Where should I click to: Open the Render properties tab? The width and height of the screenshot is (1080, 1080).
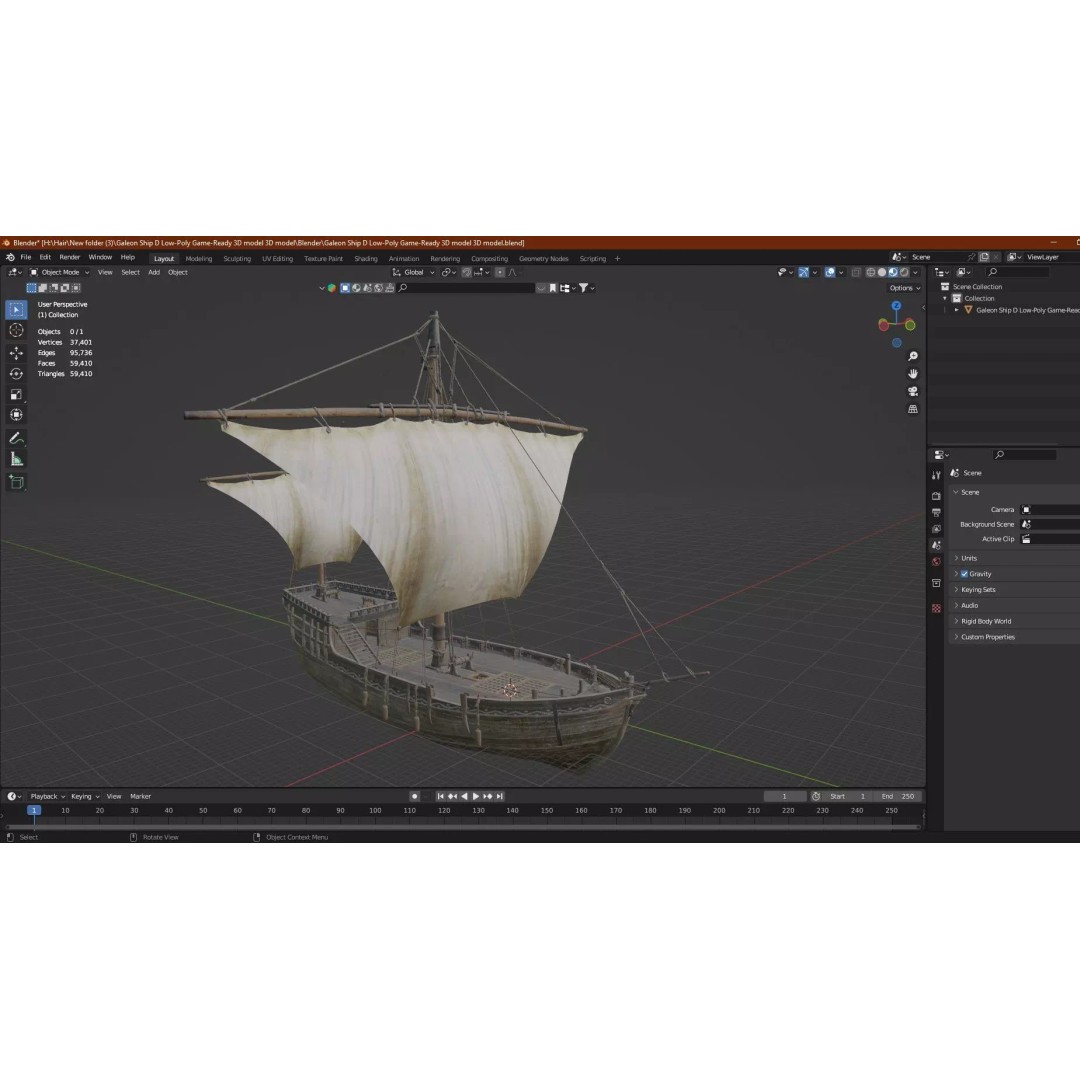point(936,496)
